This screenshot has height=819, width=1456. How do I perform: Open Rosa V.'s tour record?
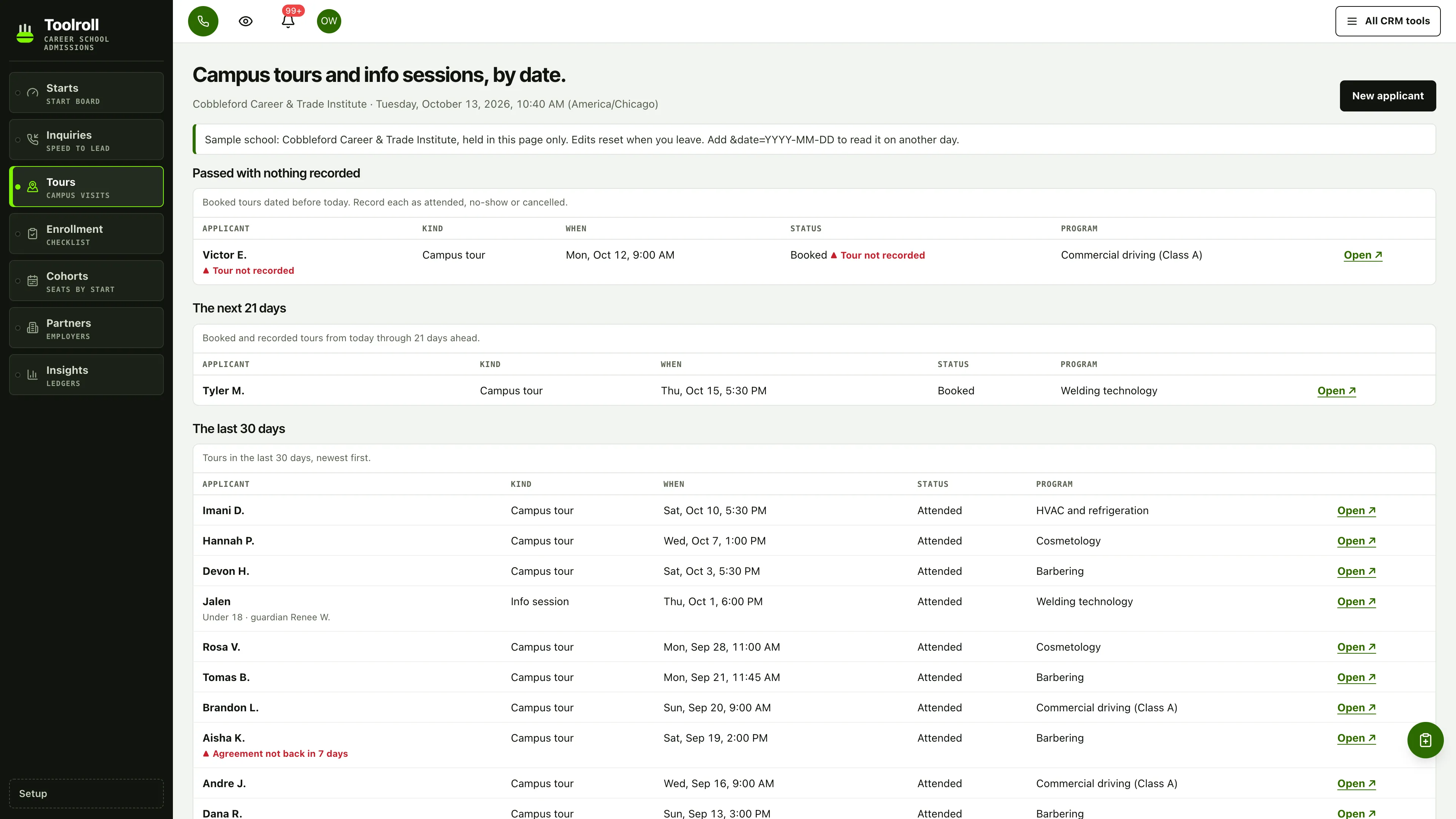pos(1357,647)
